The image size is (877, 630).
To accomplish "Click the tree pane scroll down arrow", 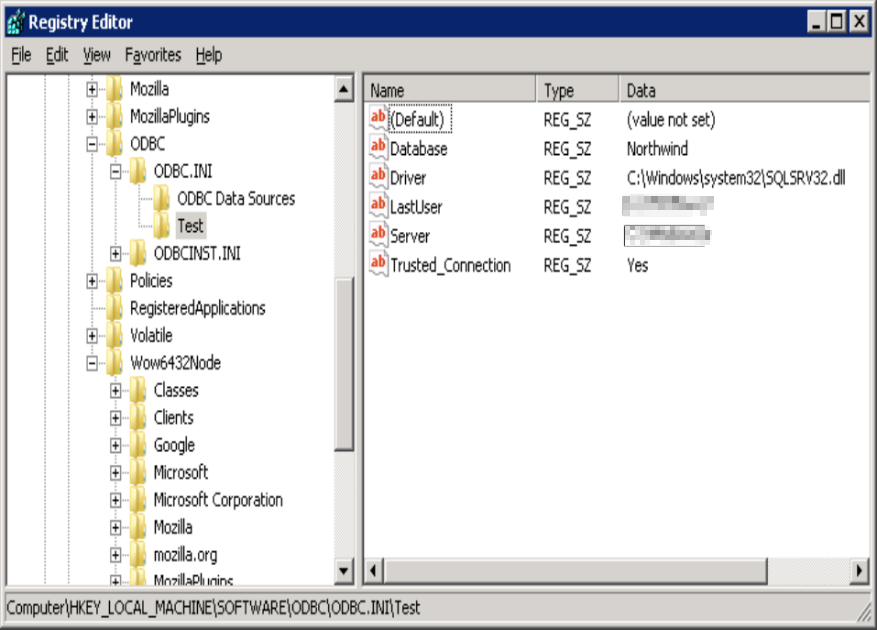I will pos(344,571).
